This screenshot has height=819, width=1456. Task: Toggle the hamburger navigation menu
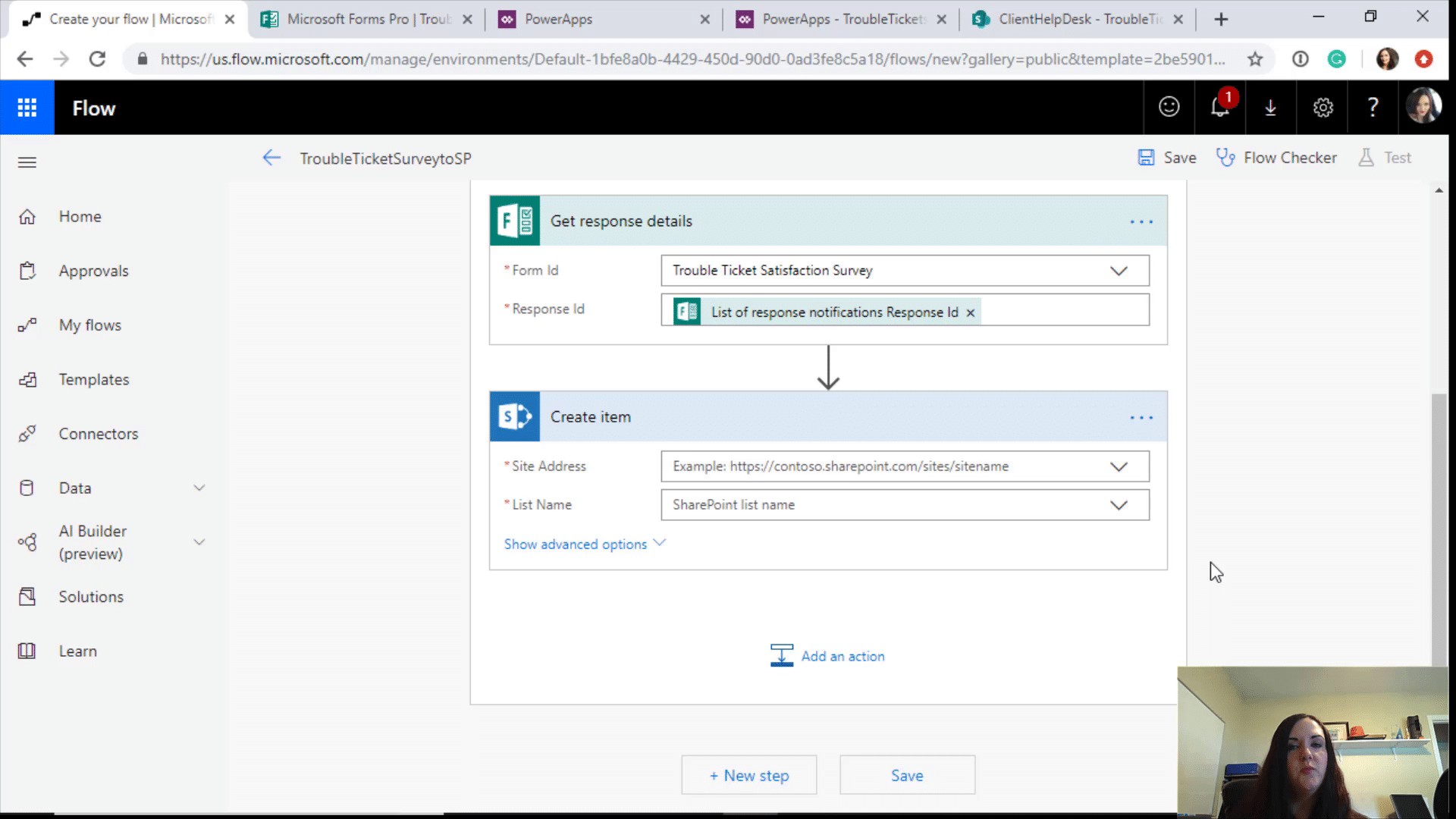pos(27,162)
